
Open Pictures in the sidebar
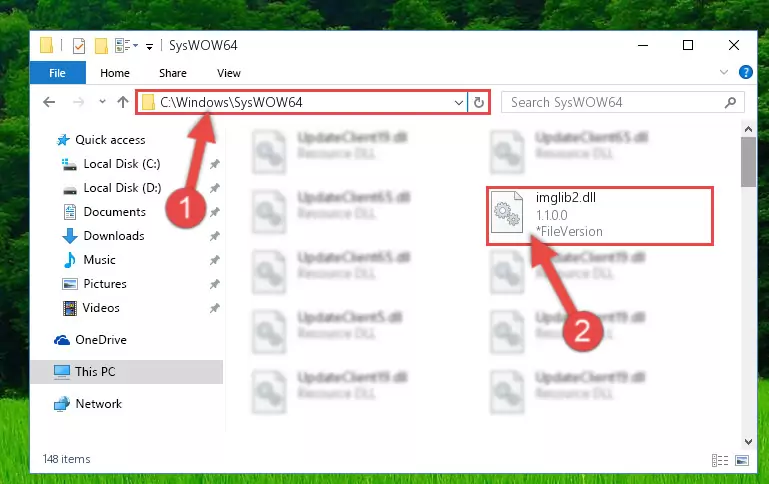tap(94, 284)
